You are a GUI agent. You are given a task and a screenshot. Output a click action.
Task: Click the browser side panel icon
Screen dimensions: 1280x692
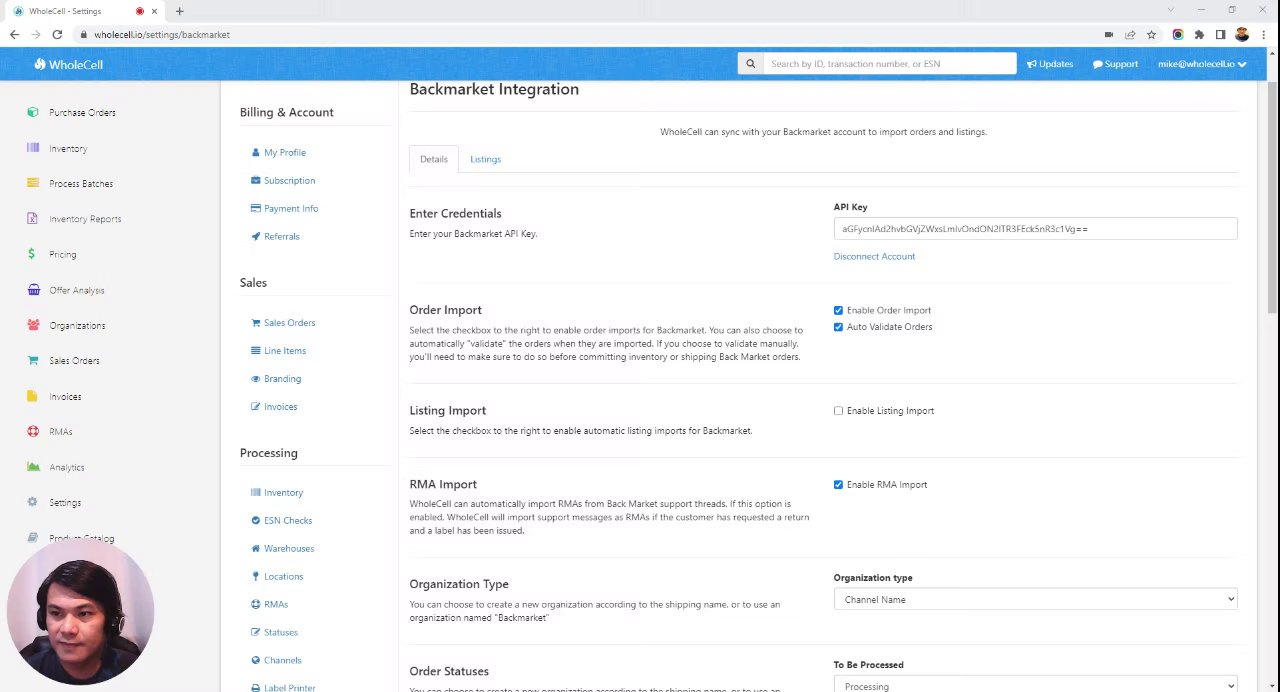click(1220, 34)
